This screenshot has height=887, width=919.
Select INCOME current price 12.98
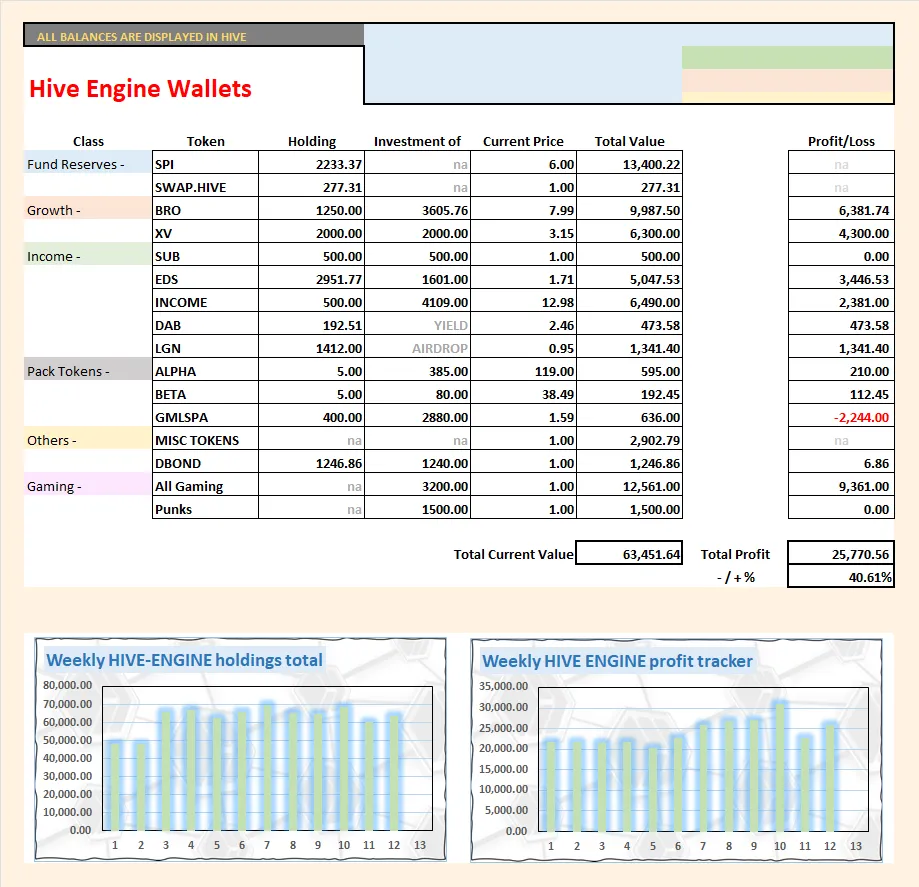[523, 302]
